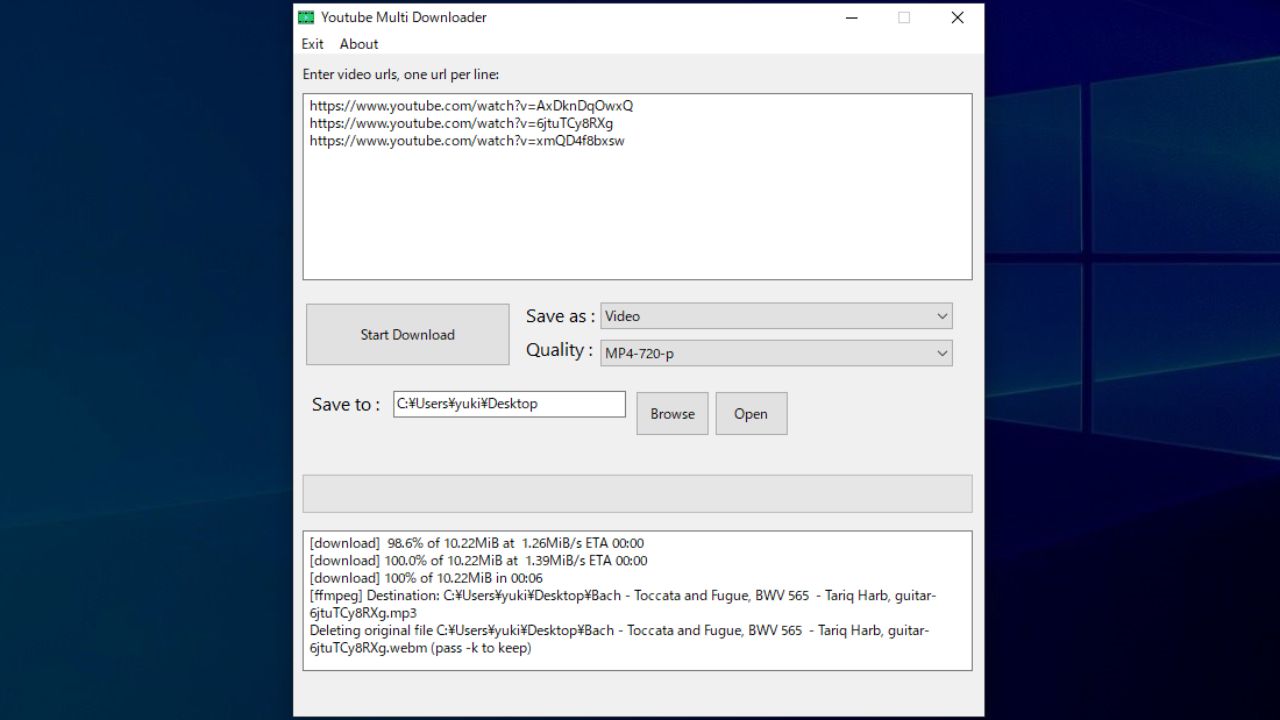Click the 'Deleting original file' log line
Screen dimensions: 1280x720
pyautogui.click(x=619, y=639)
